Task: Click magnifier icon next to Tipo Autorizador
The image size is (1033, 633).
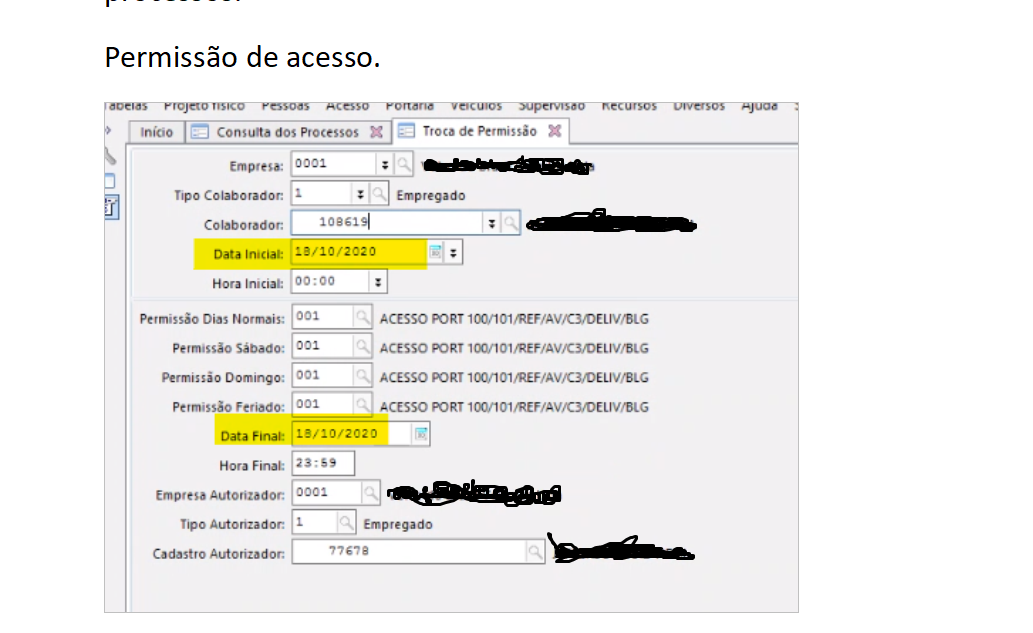Action: click(346, 522)
